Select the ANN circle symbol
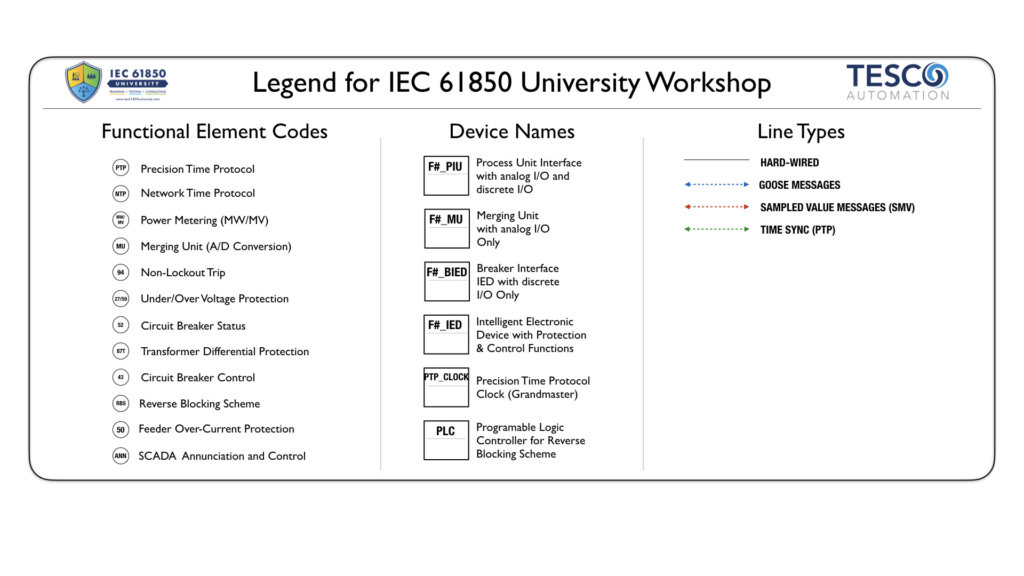Image resolution: width=1024 pixels, height=576 pixels. (121, 455)
